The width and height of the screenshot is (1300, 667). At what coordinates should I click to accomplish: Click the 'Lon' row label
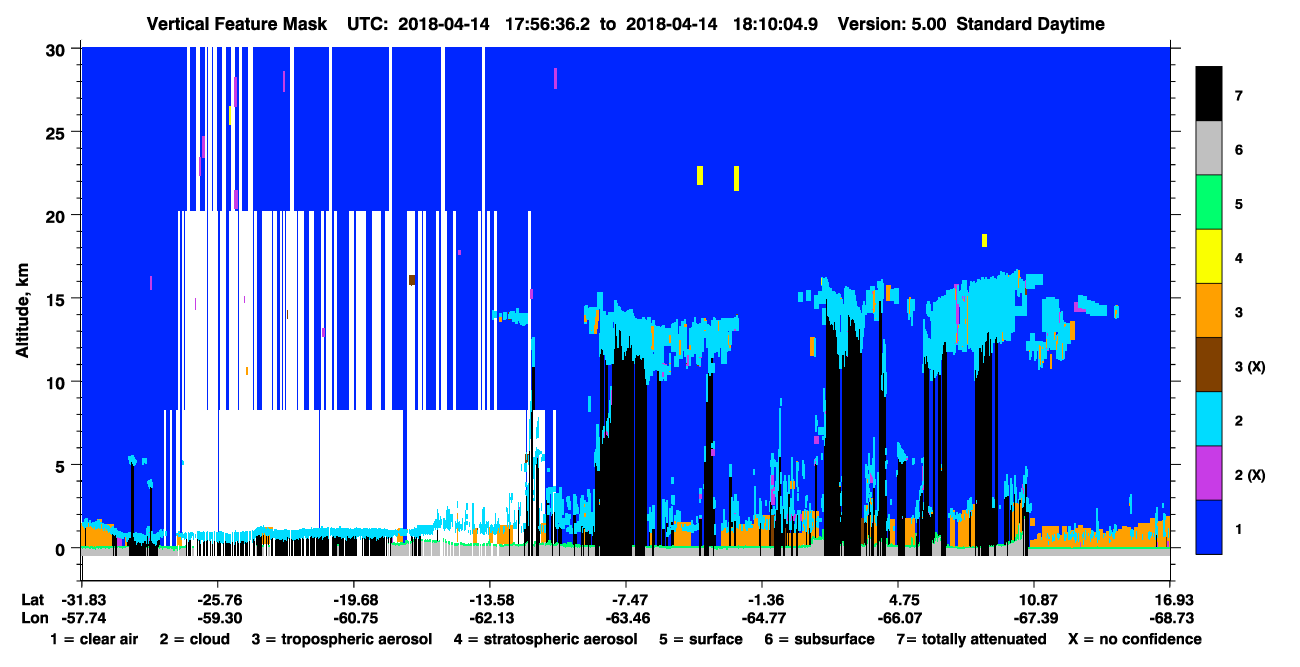coord(33,619)
